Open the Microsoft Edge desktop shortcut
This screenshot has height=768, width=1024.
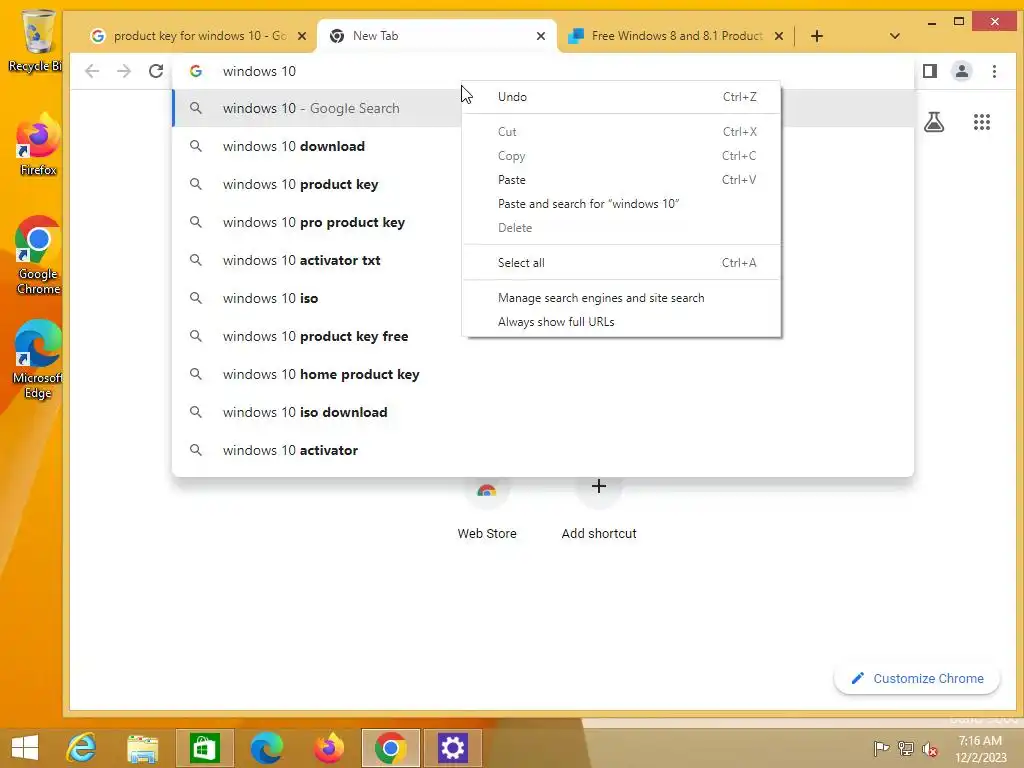point(38,359)
